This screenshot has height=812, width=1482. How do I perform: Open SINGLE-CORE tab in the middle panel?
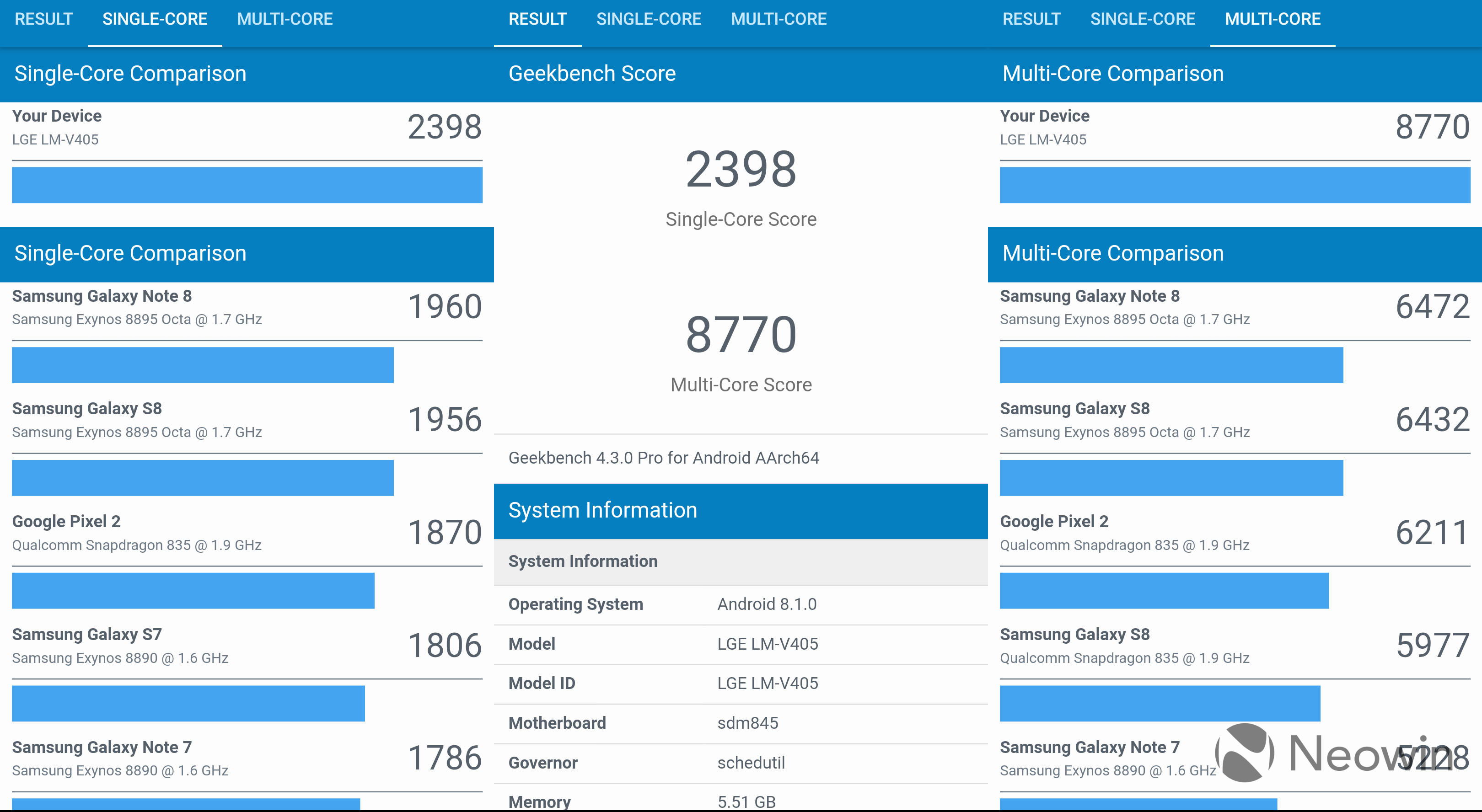point(649,19)
